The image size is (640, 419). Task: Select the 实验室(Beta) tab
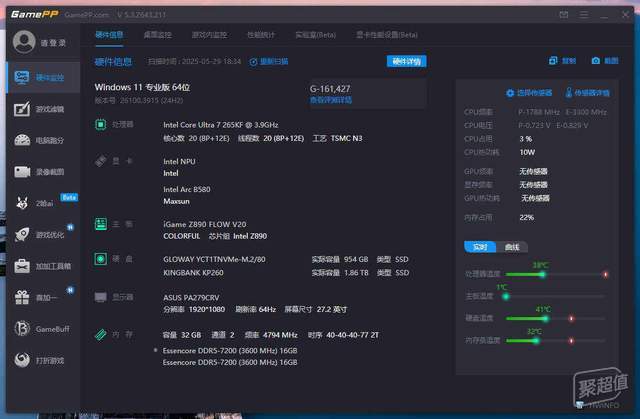pyautogui.click(x=316, y=35)
